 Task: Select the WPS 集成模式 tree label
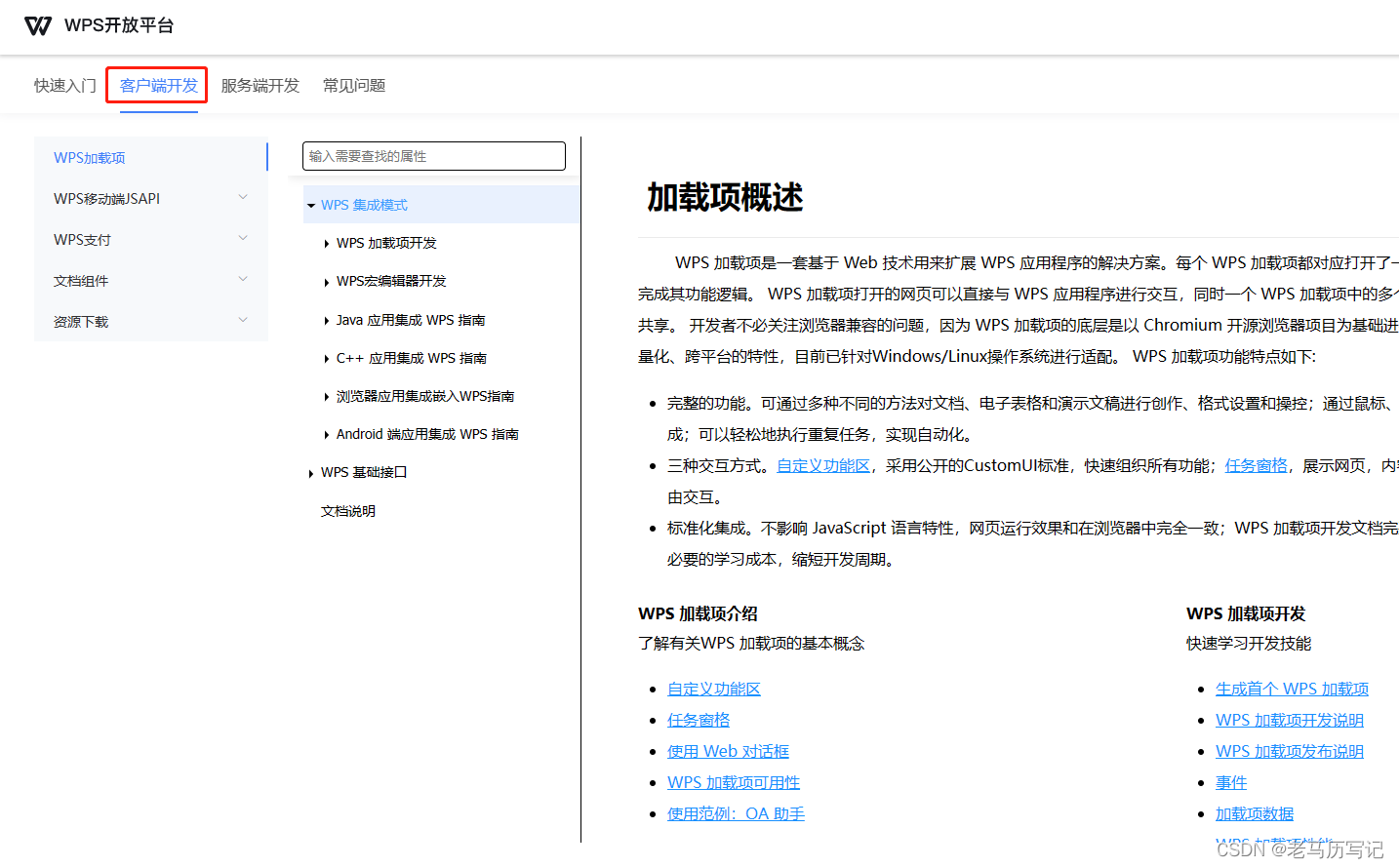364,205
